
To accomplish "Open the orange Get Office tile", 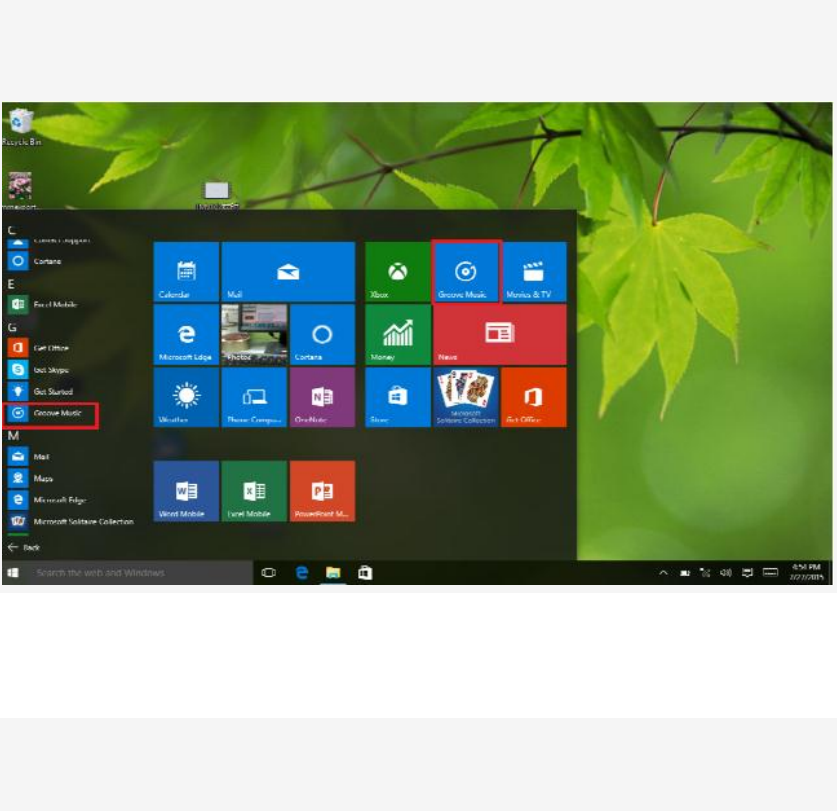I will tap(534, 397).
